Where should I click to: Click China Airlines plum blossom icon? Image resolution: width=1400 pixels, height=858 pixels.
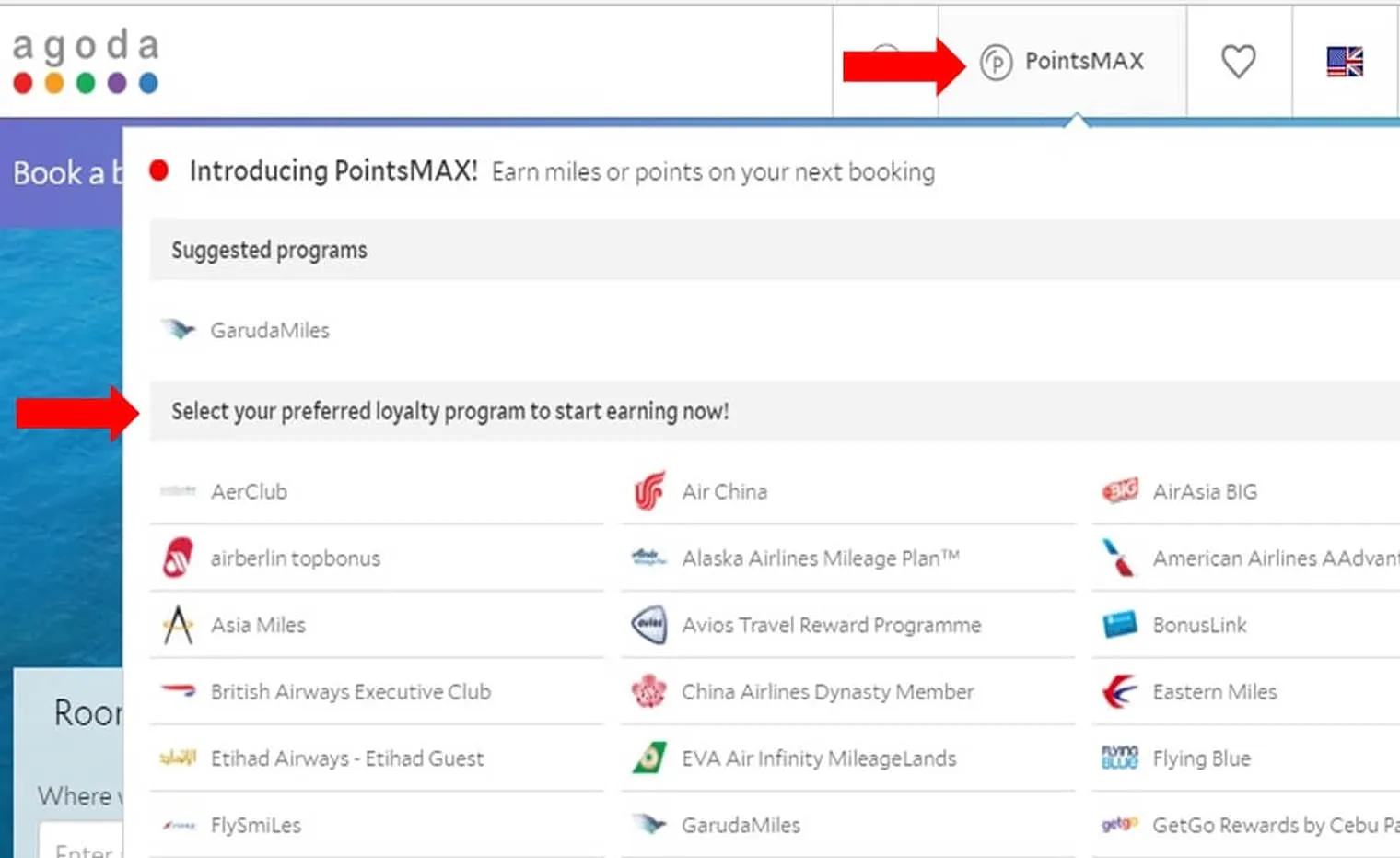pyautogui.click(x=649, y=691)
